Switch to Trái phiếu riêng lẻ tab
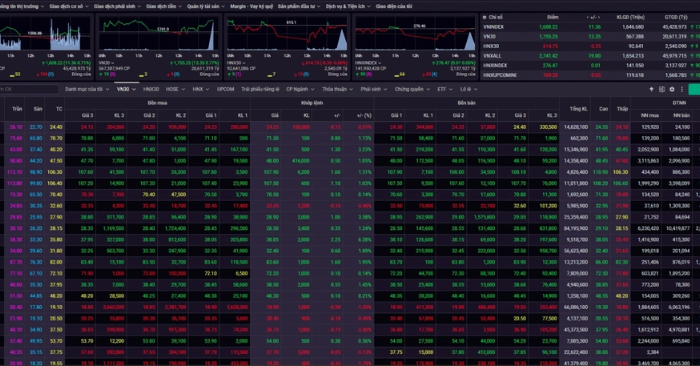 260,89
